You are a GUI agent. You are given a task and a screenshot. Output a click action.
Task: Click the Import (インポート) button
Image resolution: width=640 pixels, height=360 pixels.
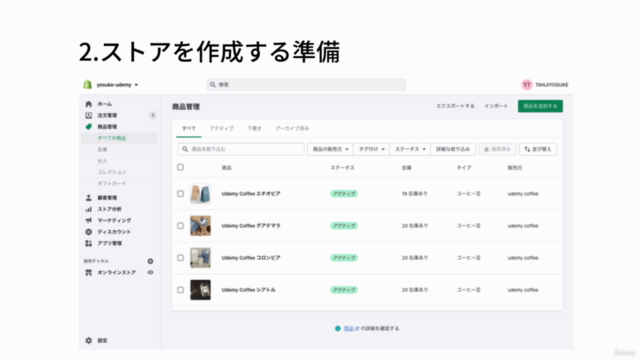[496, 106]
